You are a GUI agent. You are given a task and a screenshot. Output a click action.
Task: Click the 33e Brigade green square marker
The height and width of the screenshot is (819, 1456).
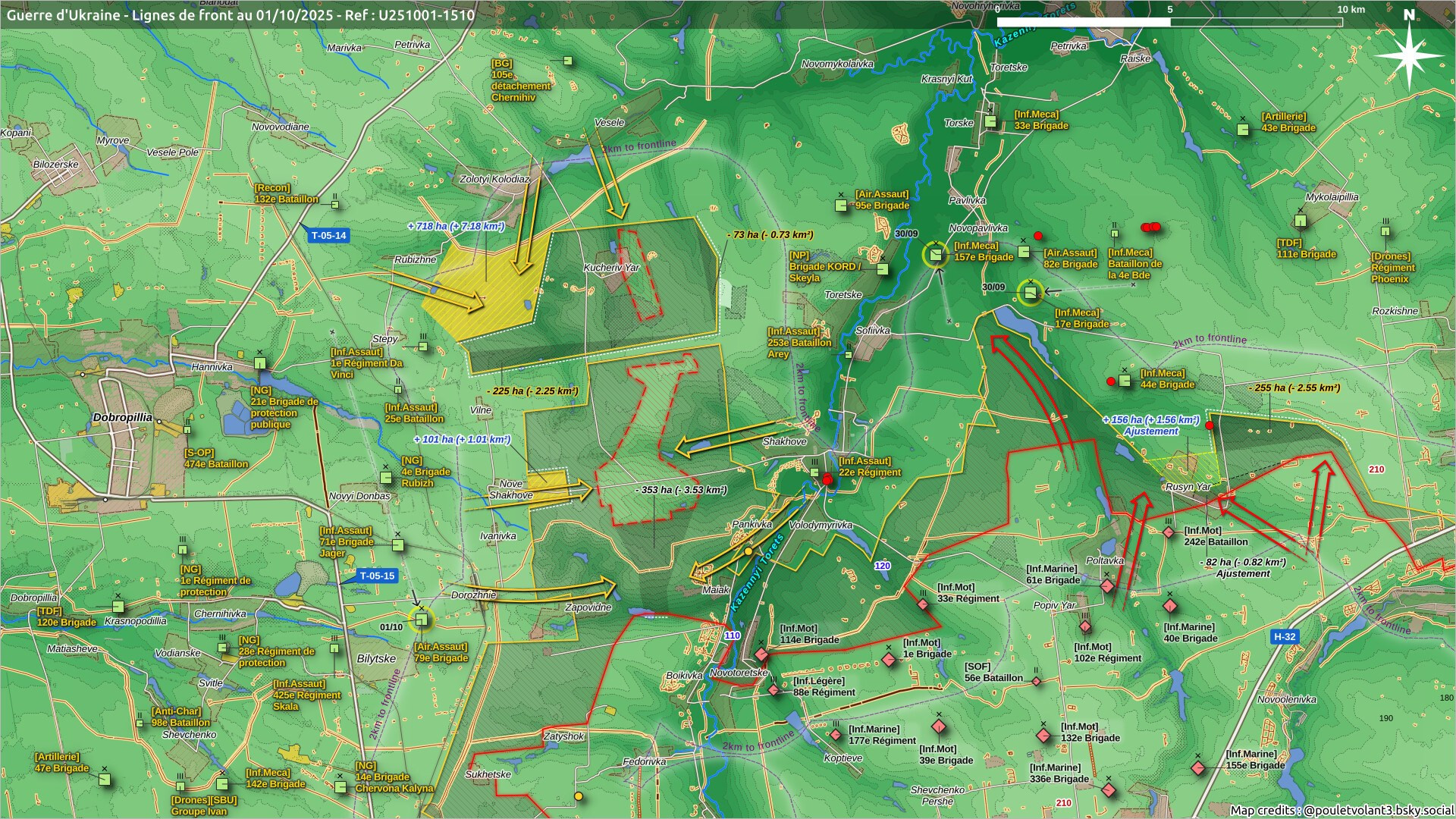point(990,121)
